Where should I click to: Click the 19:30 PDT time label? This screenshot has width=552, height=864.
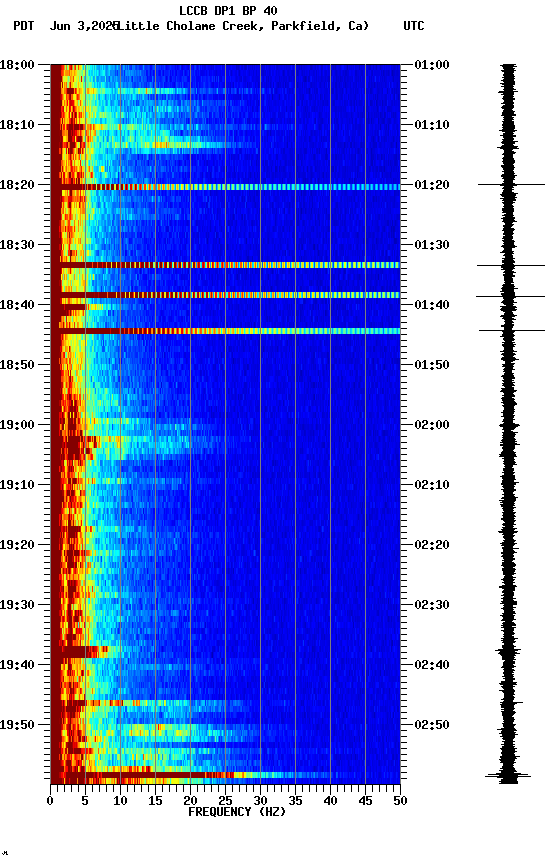point(17,606)
